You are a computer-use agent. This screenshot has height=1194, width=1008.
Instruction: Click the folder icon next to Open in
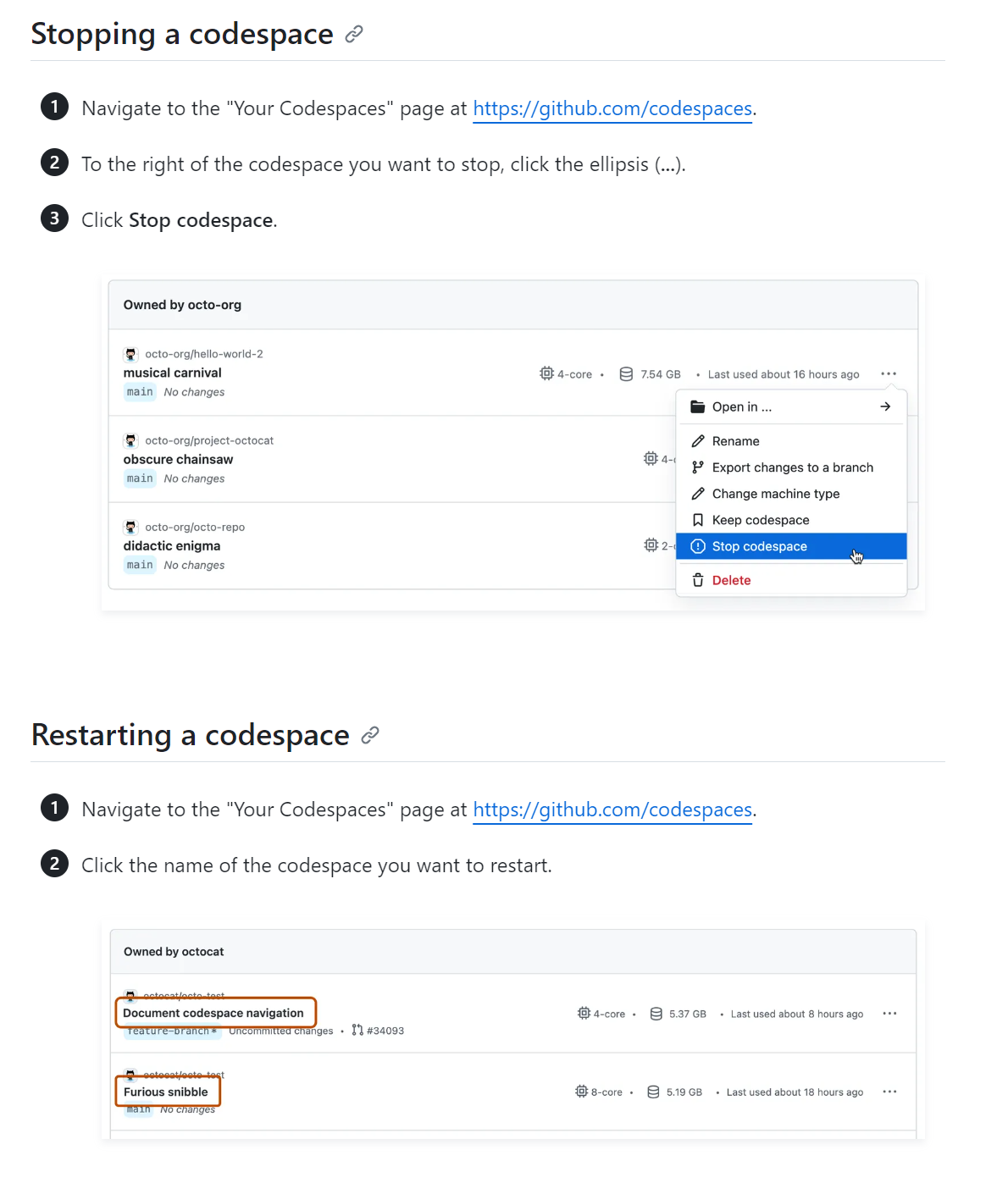click(x=696, y=406)
